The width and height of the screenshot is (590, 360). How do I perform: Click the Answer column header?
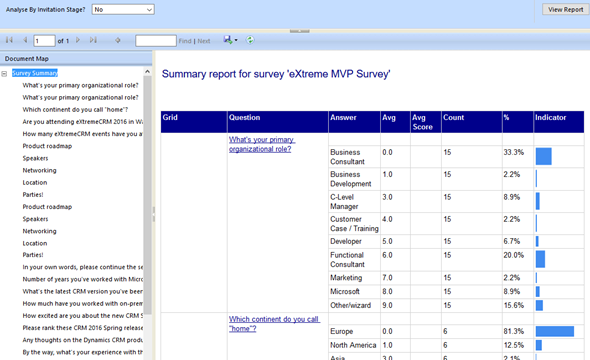pos(354,122)
